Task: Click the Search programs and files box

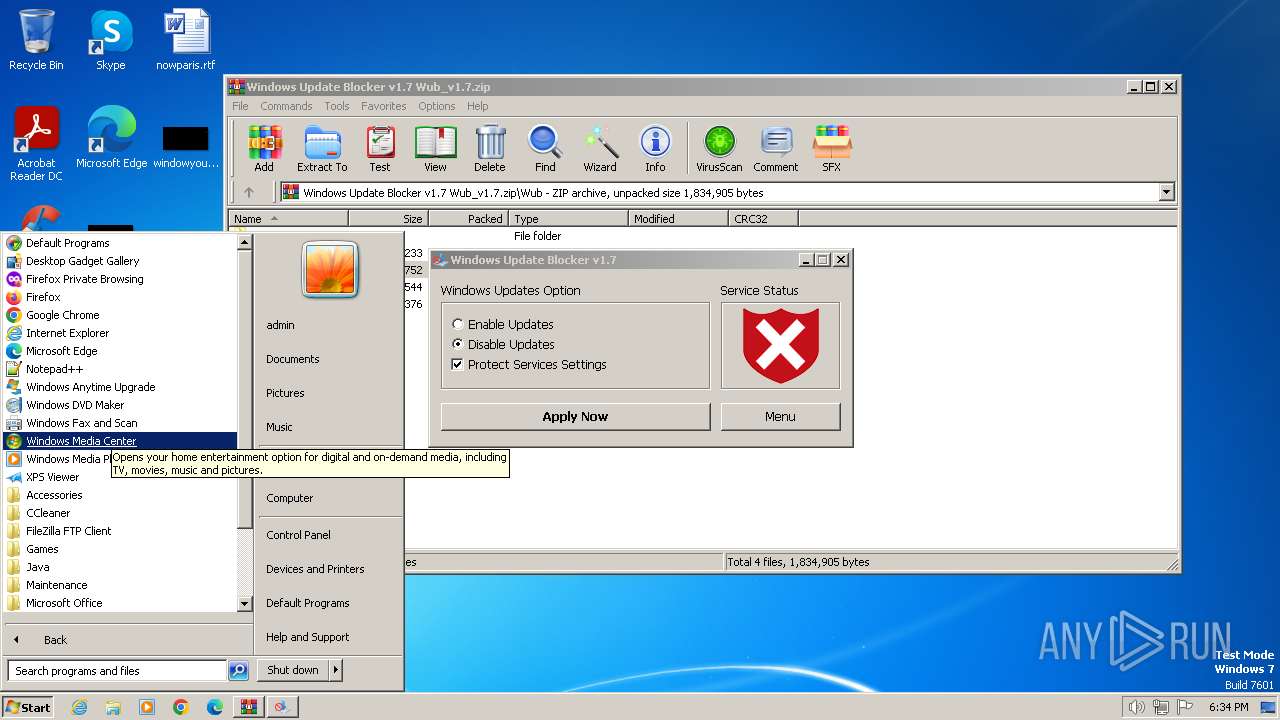Action: [117, 671]
